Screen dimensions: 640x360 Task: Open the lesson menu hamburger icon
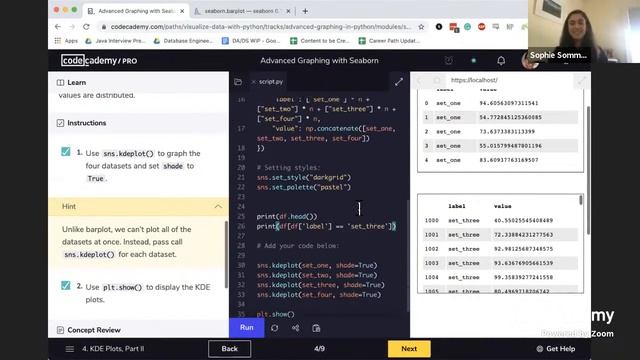(70, 349)
